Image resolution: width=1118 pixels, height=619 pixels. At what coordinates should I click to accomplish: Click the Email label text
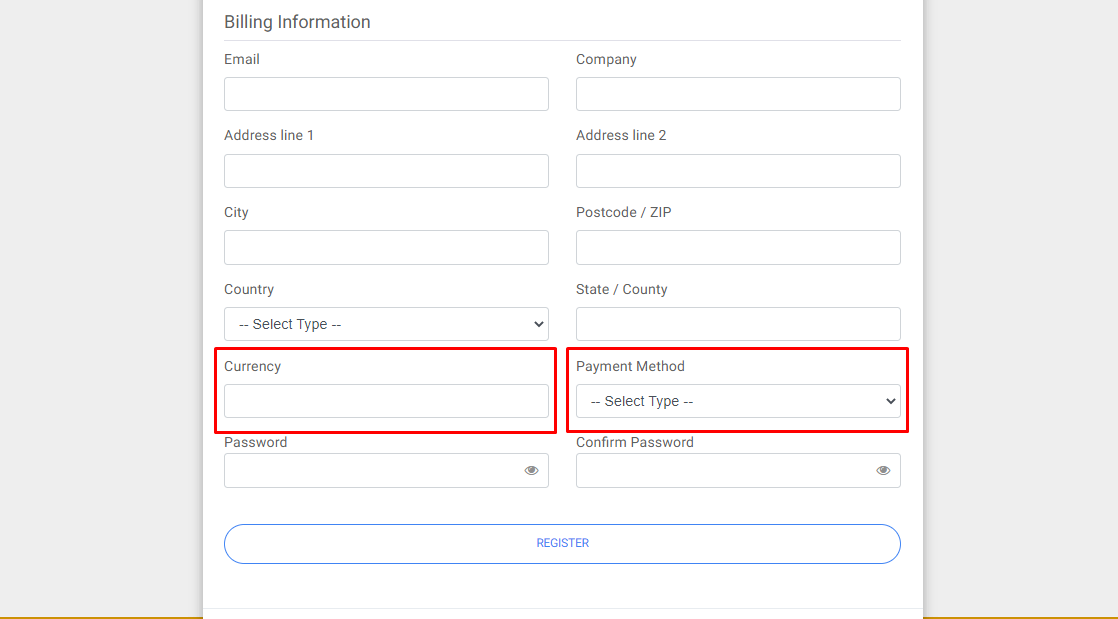pyautogui.click(x=242, y=59)
